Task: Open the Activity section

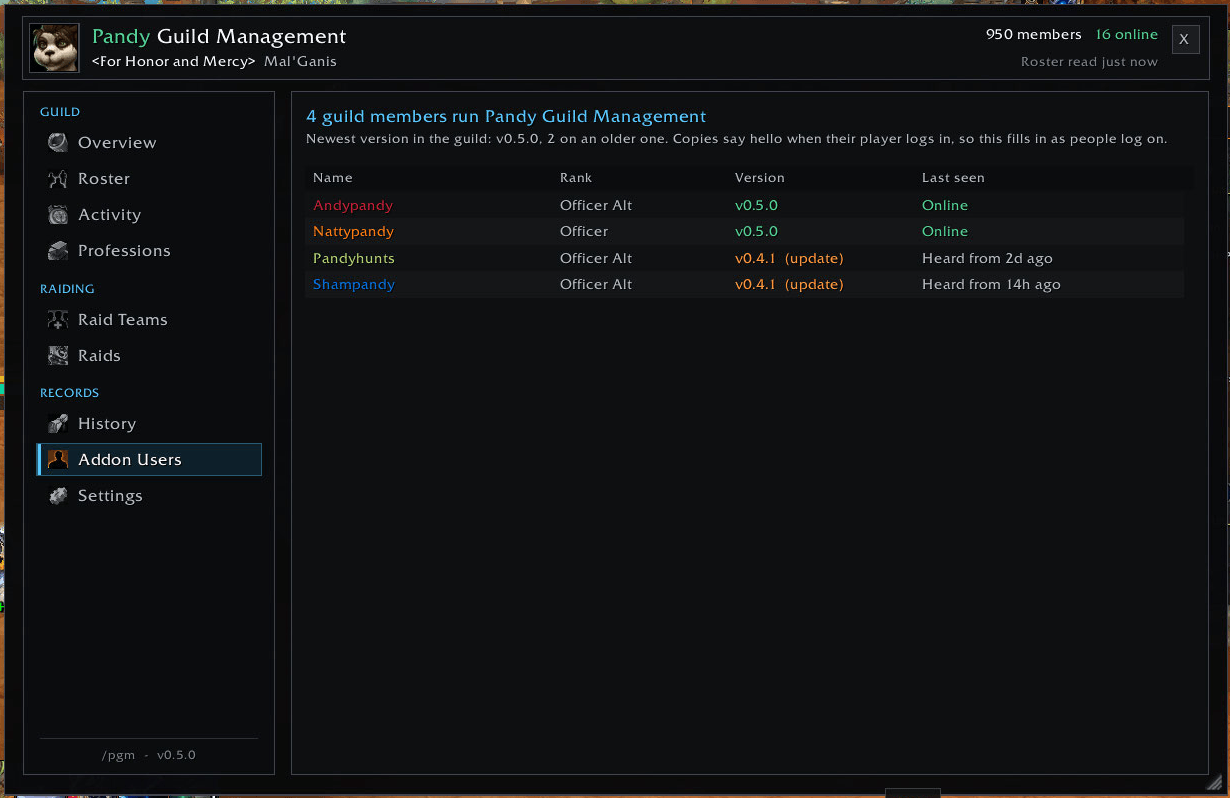Action: [x=149, y=214]
